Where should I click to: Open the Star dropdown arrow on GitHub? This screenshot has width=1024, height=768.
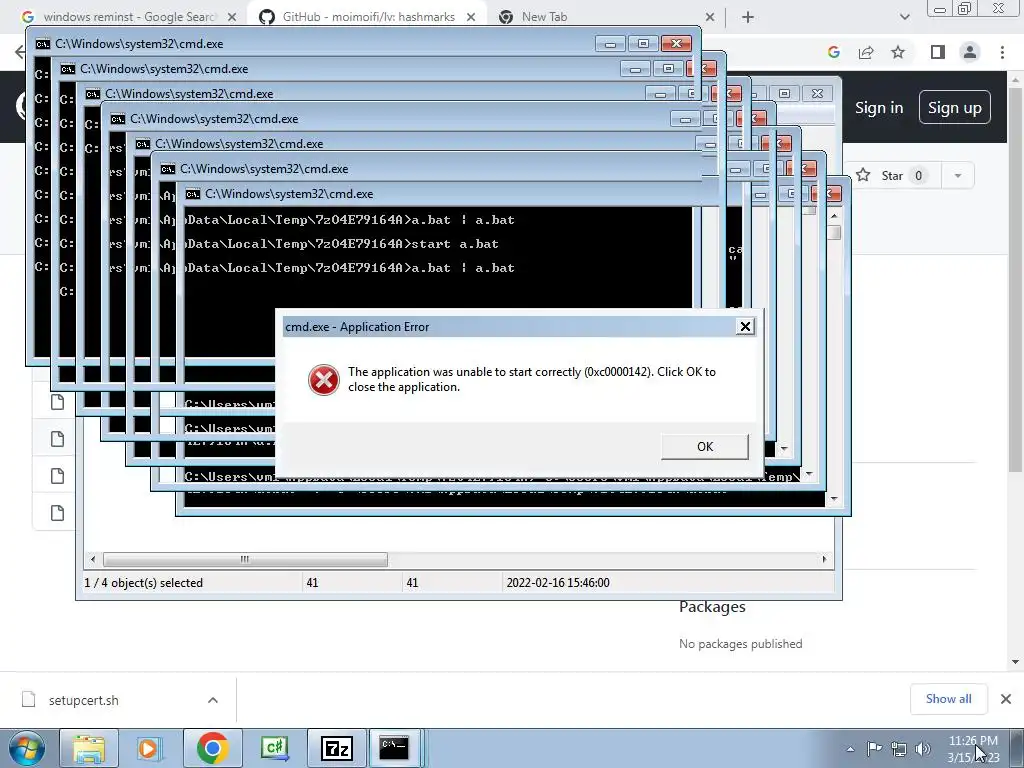(957, 176)
